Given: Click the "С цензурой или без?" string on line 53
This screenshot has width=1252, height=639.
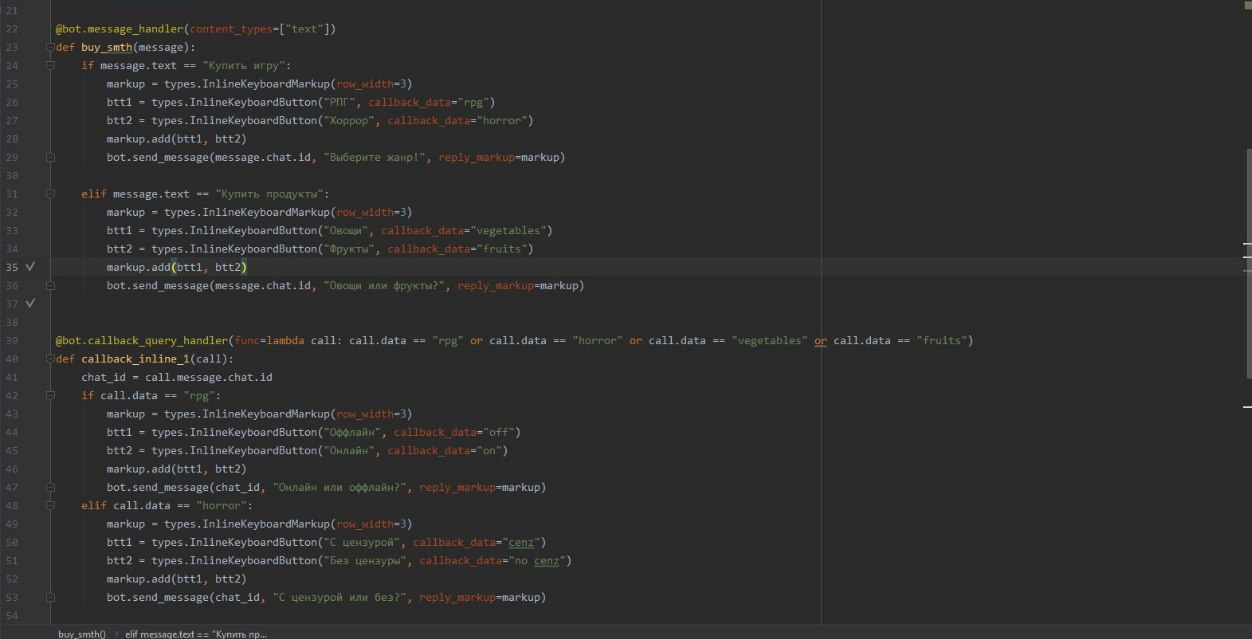Looking at the screenshot, I should (340, 597).
